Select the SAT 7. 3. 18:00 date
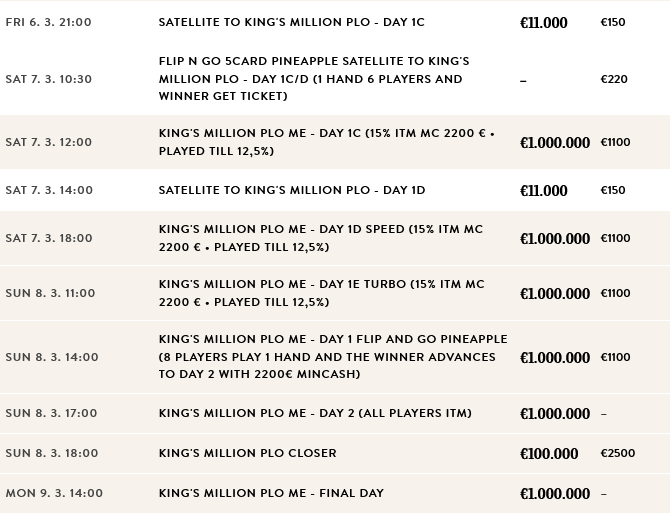 [48, 238]
